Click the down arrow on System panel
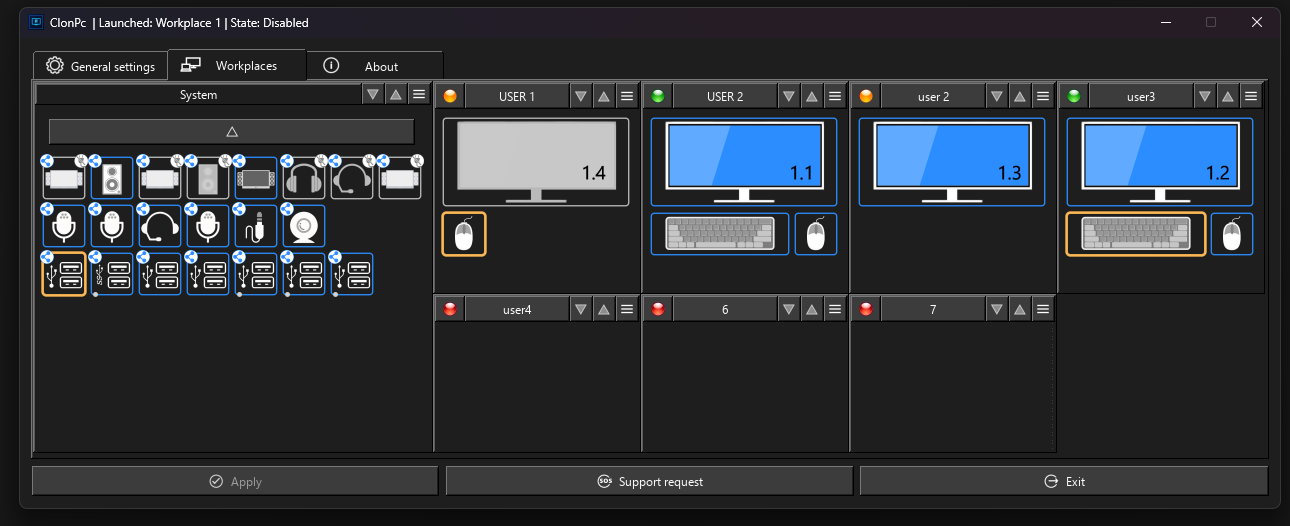The width and height of the screenshot is (1290, 526). click(x=373, y=95)
